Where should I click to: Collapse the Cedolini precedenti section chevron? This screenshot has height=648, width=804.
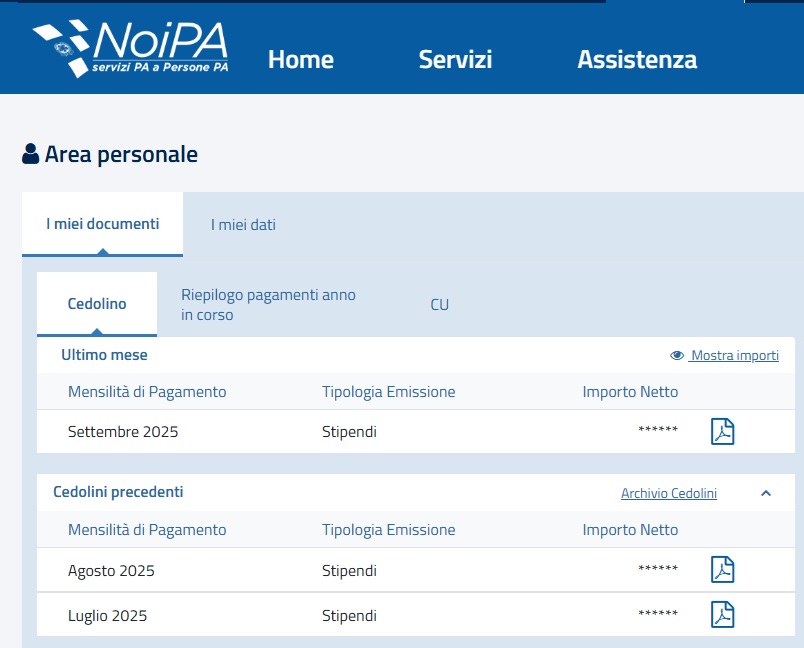point(766,493)
